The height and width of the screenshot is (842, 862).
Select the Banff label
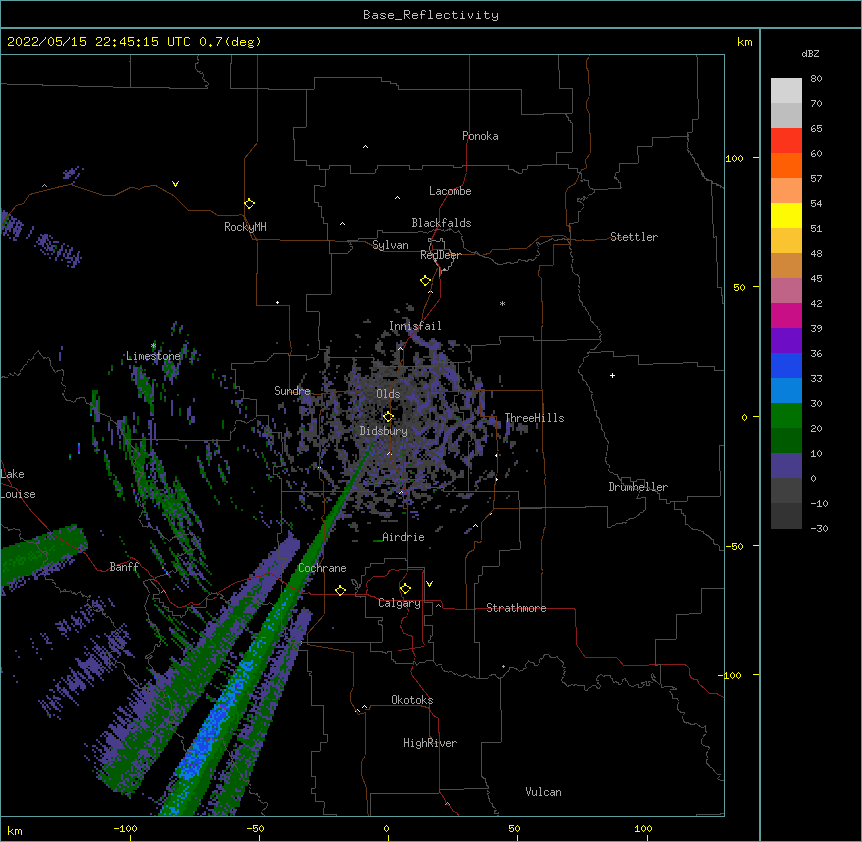(124, 567)
